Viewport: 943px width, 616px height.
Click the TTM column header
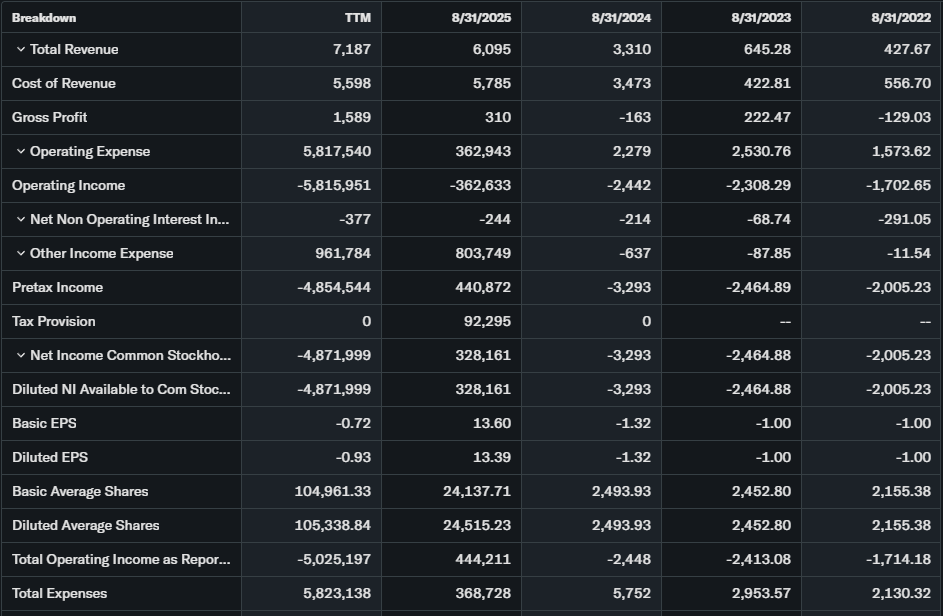357,18
